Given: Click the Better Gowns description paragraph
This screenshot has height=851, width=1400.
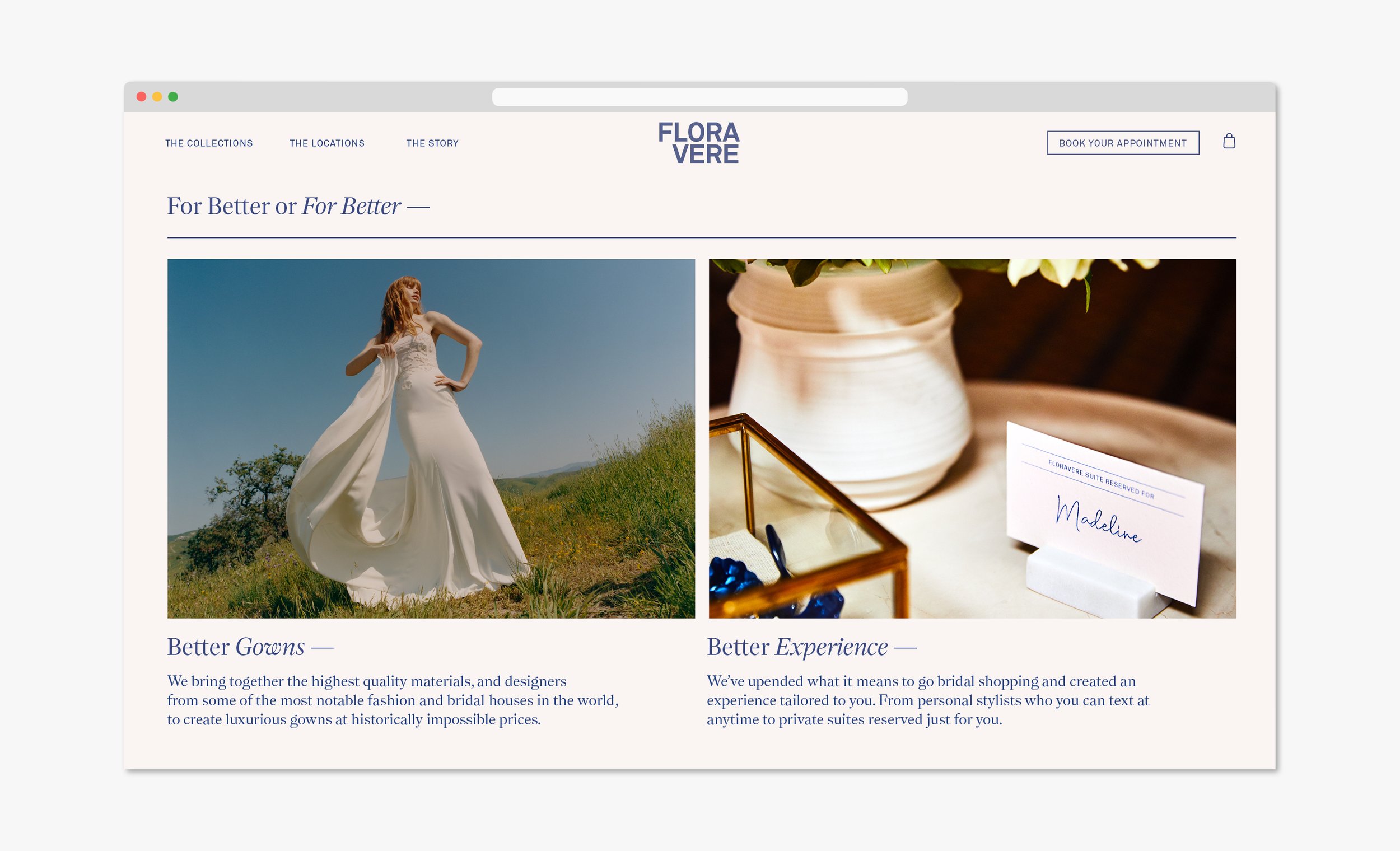Looking at the screenshot, I should point(392,700).
